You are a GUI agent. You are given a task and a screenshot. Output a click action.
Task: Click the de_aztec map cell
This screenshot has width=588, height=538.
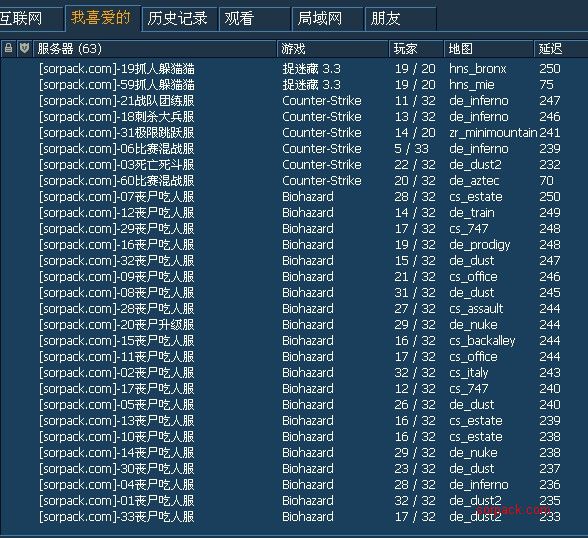(474, 181)
